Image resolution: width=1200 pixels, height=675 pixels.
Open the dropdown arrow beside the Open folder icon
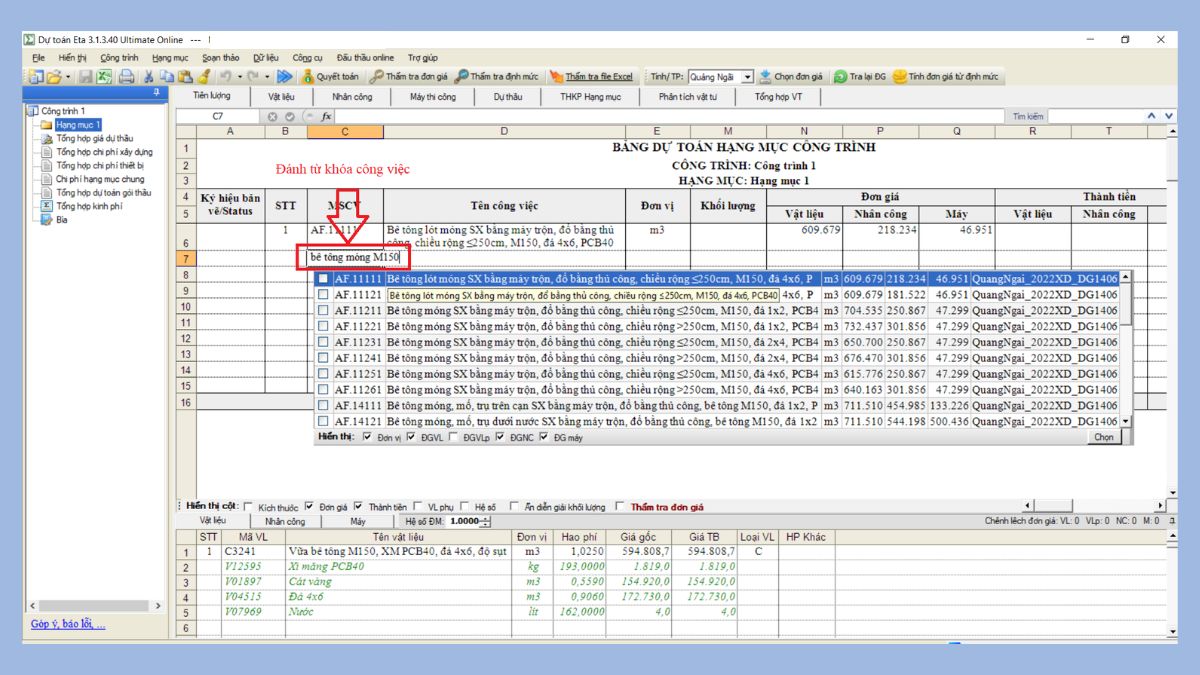click(x=67, y=76)
